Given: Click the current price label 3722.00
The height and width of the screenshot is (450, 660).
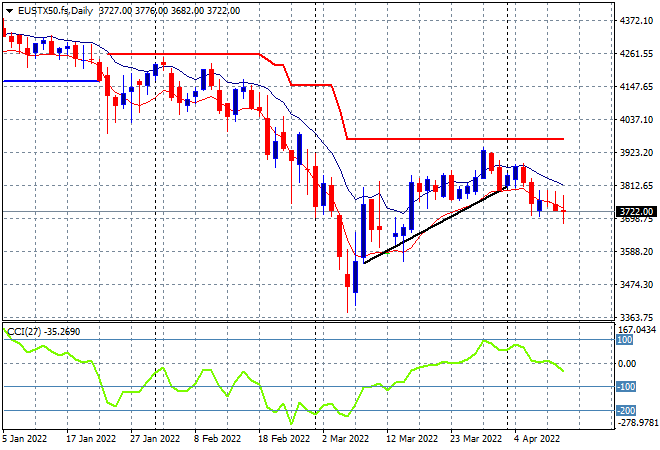Looking at the screenshot, I should (x=636, y=211).
